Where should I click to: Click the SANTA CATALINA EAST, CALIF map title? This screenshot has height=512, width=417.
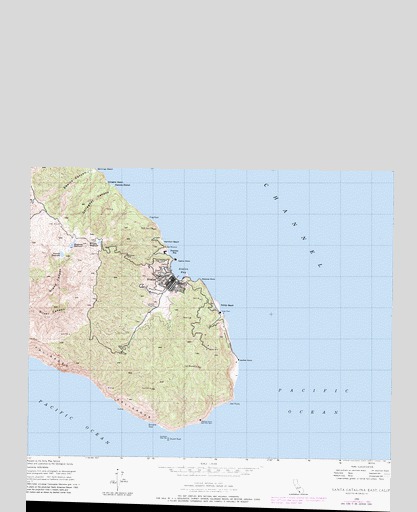click(x=360, y=490)
